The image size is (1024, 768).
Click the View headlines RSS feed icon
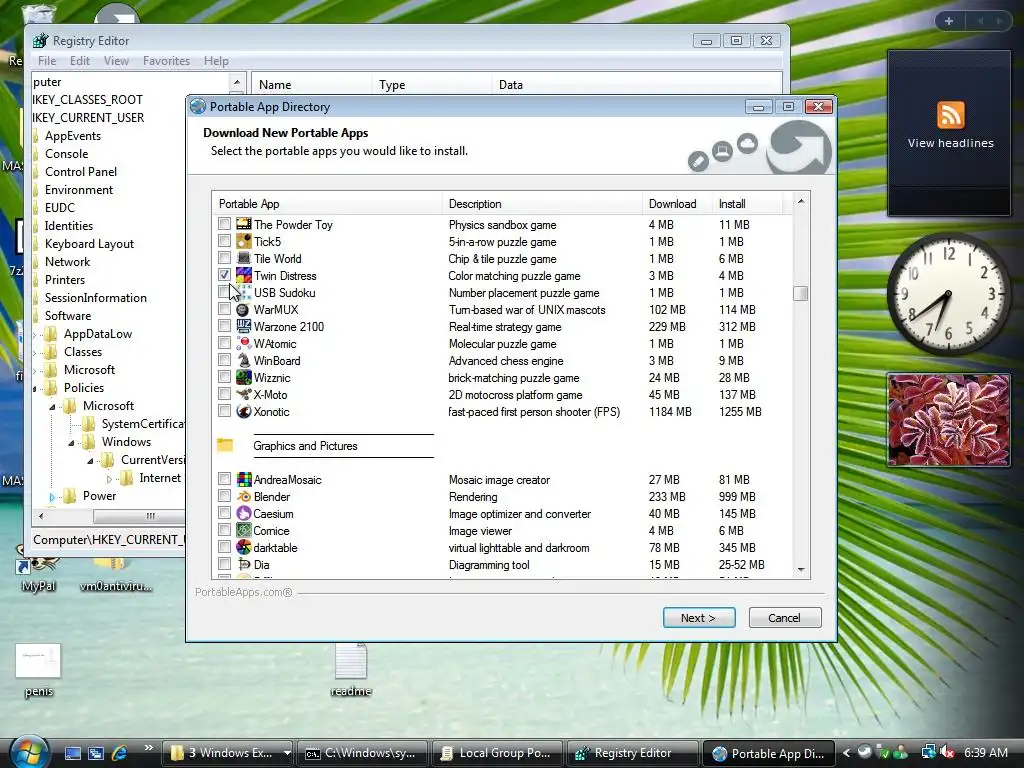950,115
